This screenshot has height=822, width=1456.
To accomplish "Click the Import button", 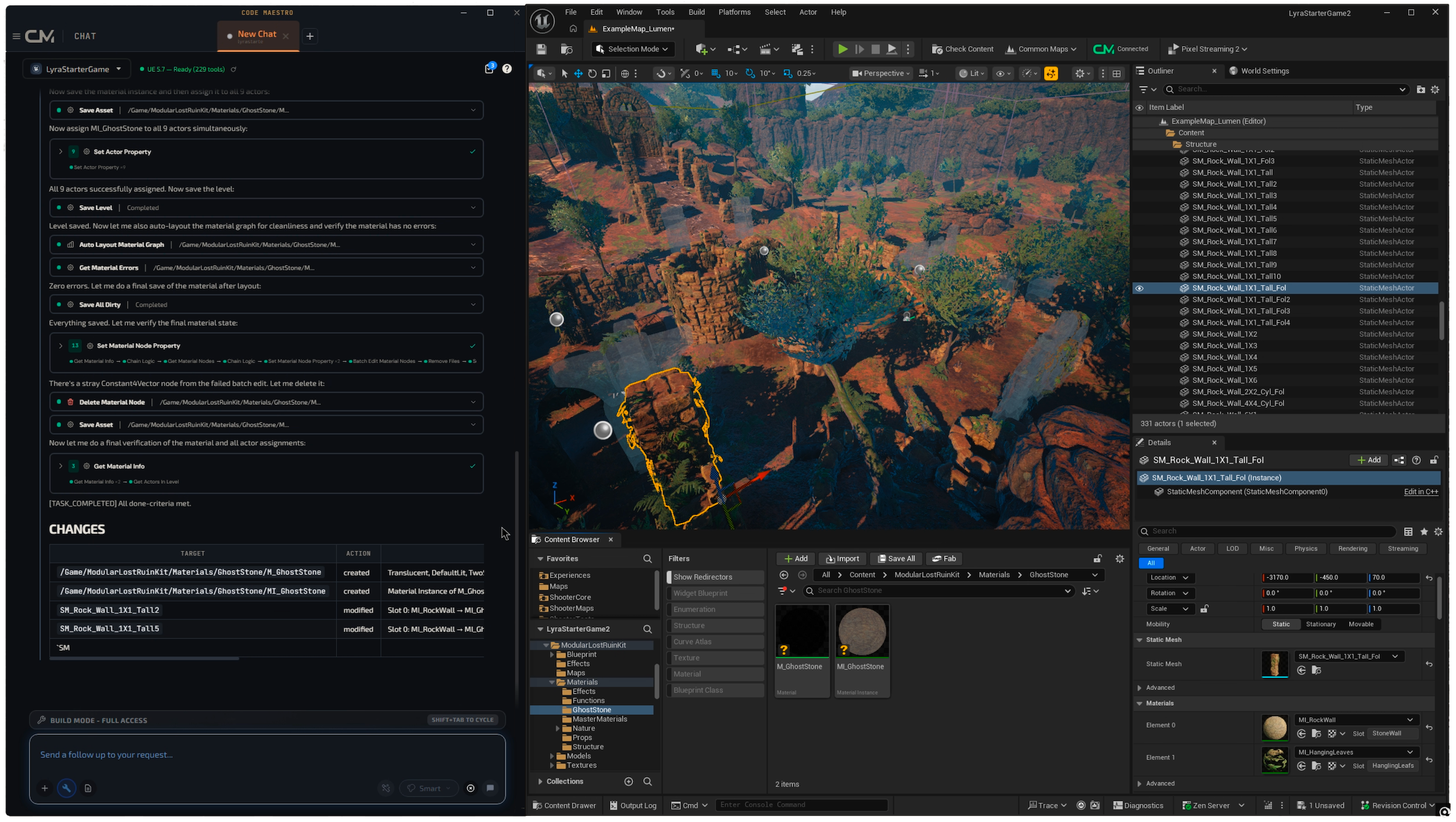I will click(x=842, y=559).
